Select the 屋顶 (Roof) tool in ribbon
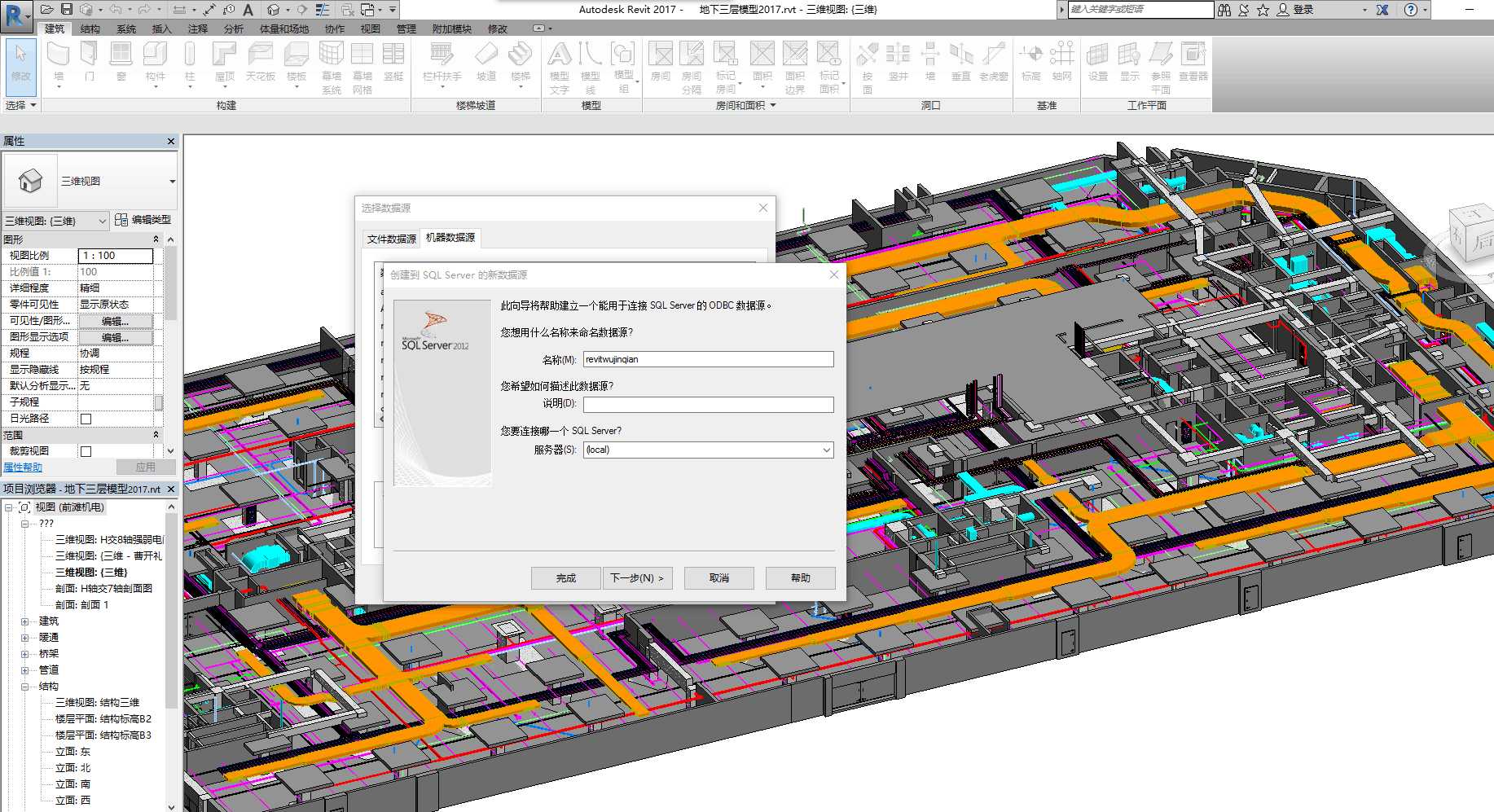The height and width of the screenshot is (812, 1494). coord(224,63)
